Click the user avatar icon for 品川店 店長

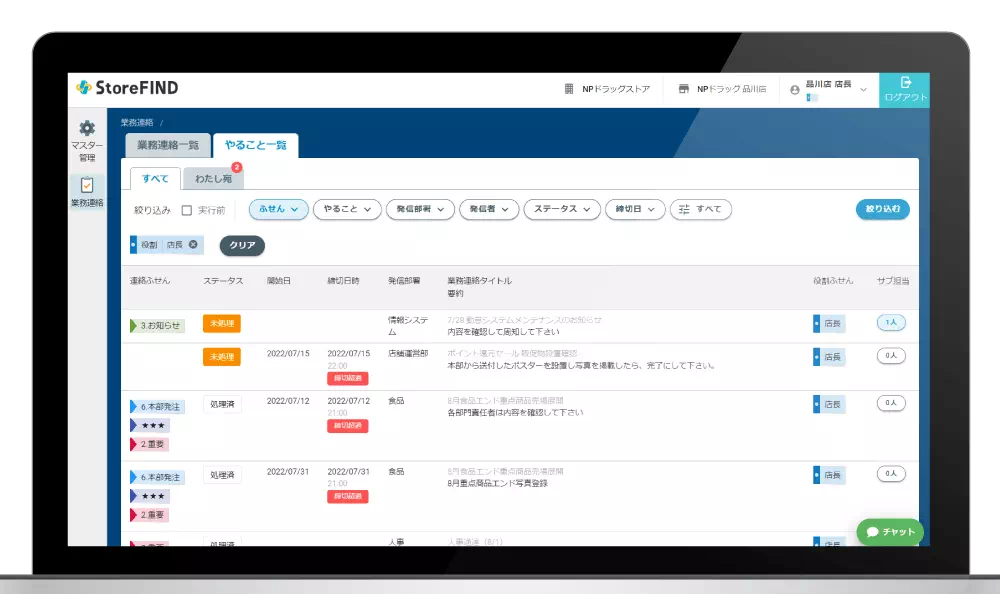[x=795, y=90]
